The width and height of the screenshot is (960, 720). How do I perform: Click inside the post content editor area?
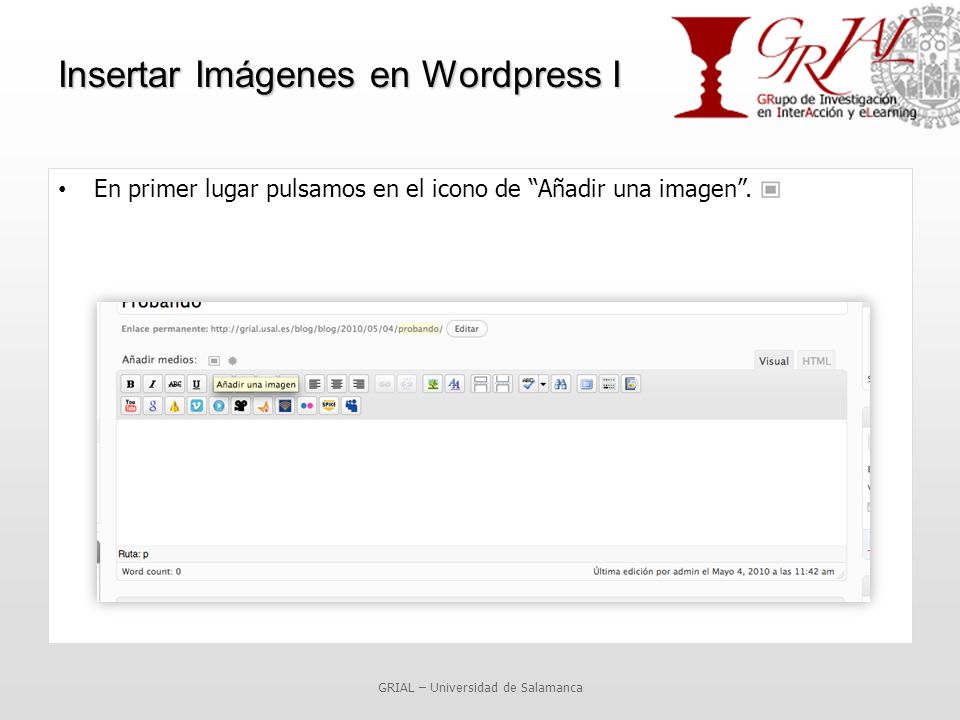coord(481,482)
